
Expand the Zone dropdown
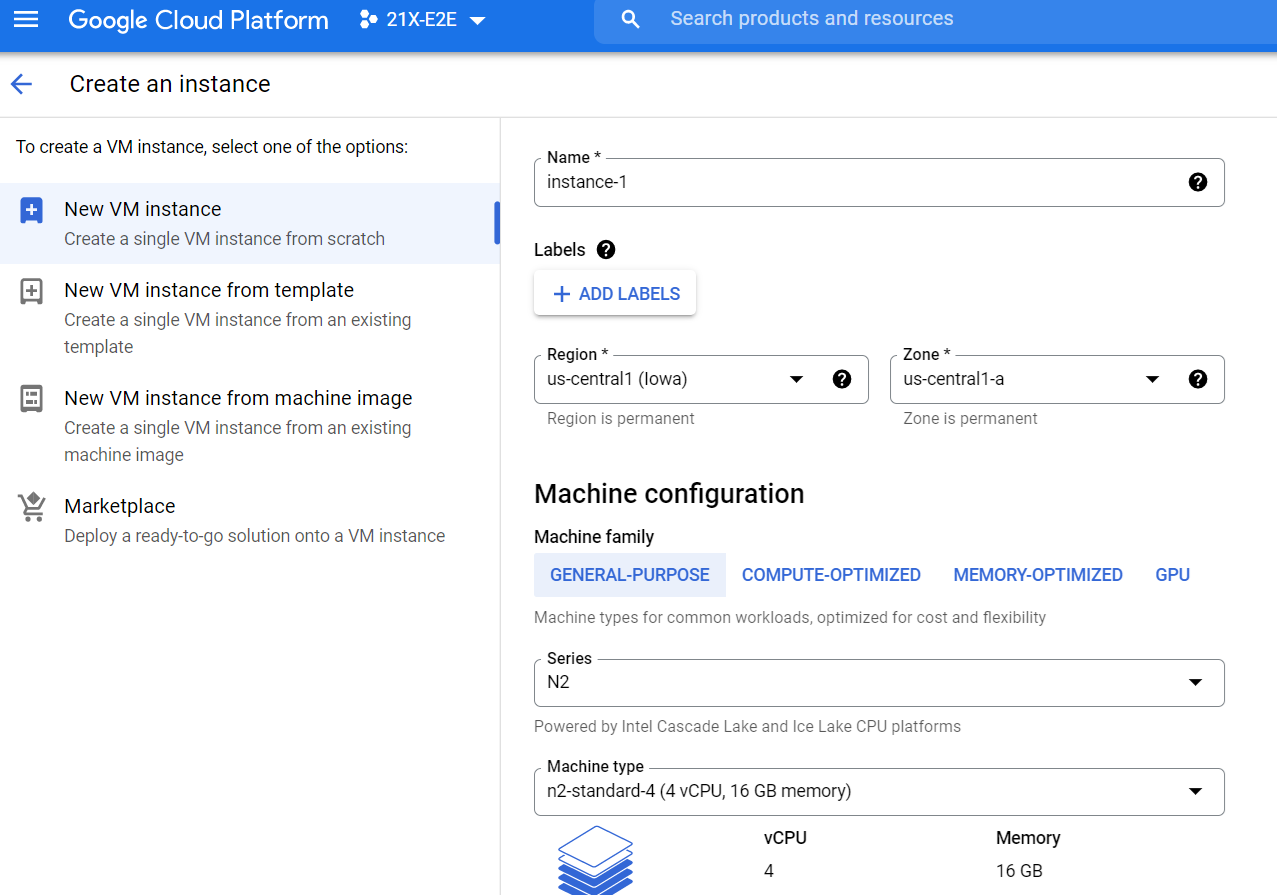point(1152,379)
